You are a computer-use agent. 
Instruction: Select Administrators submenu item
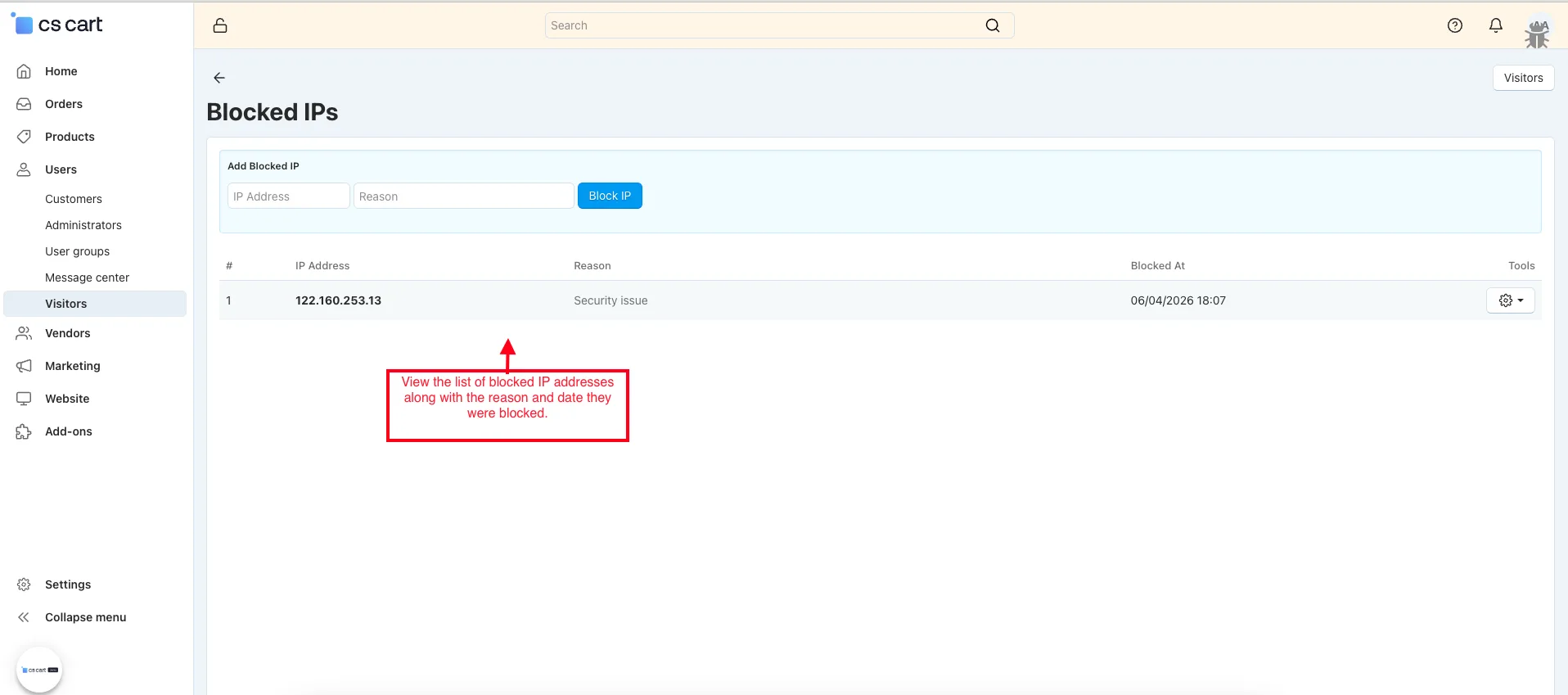[83, 225]
